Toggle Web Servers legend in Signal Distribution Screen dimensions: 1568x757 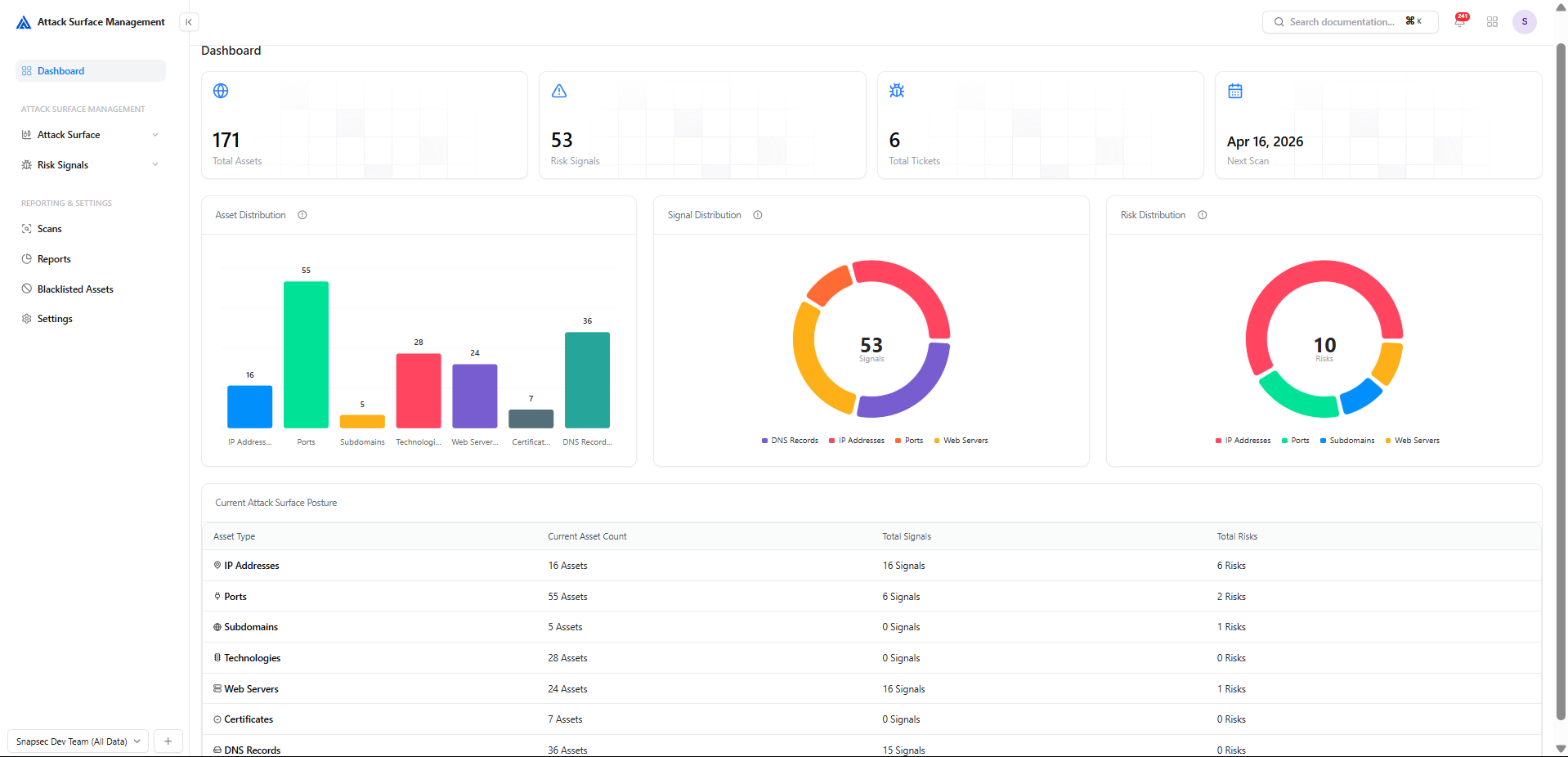coord(961,441)
